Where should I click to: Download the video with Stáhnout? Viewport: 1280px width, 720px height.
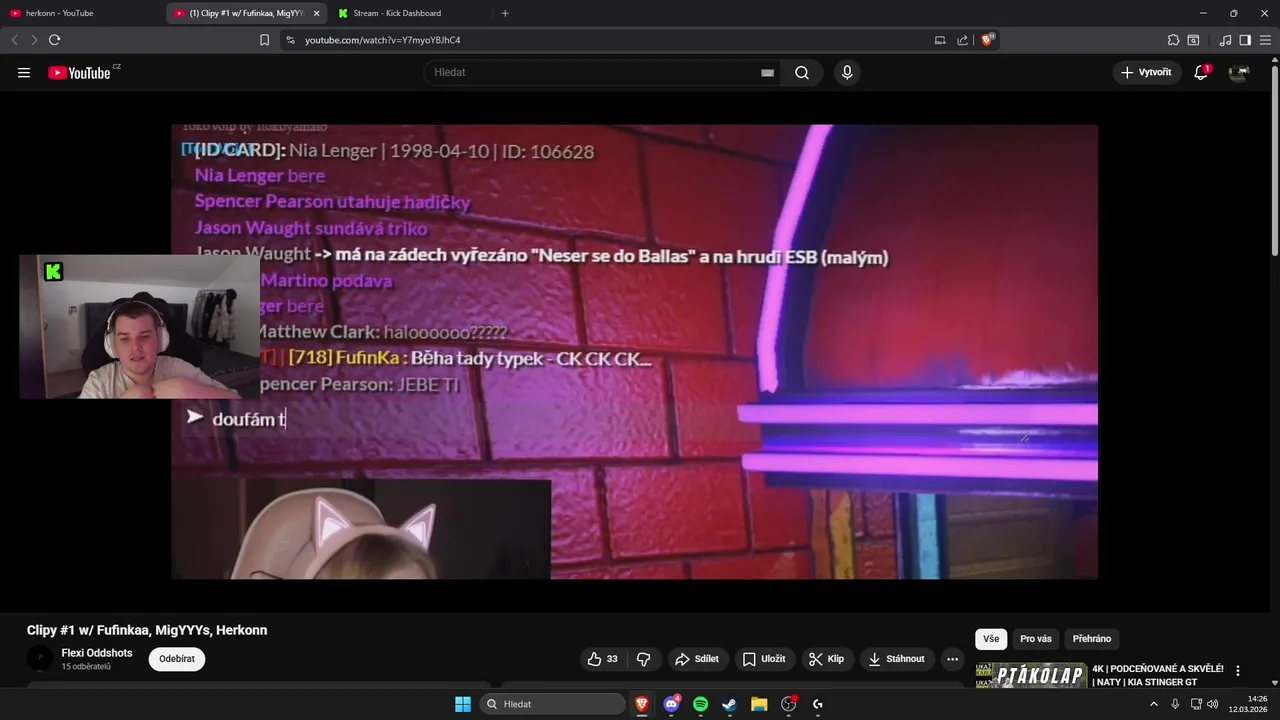tap(897, 659)
